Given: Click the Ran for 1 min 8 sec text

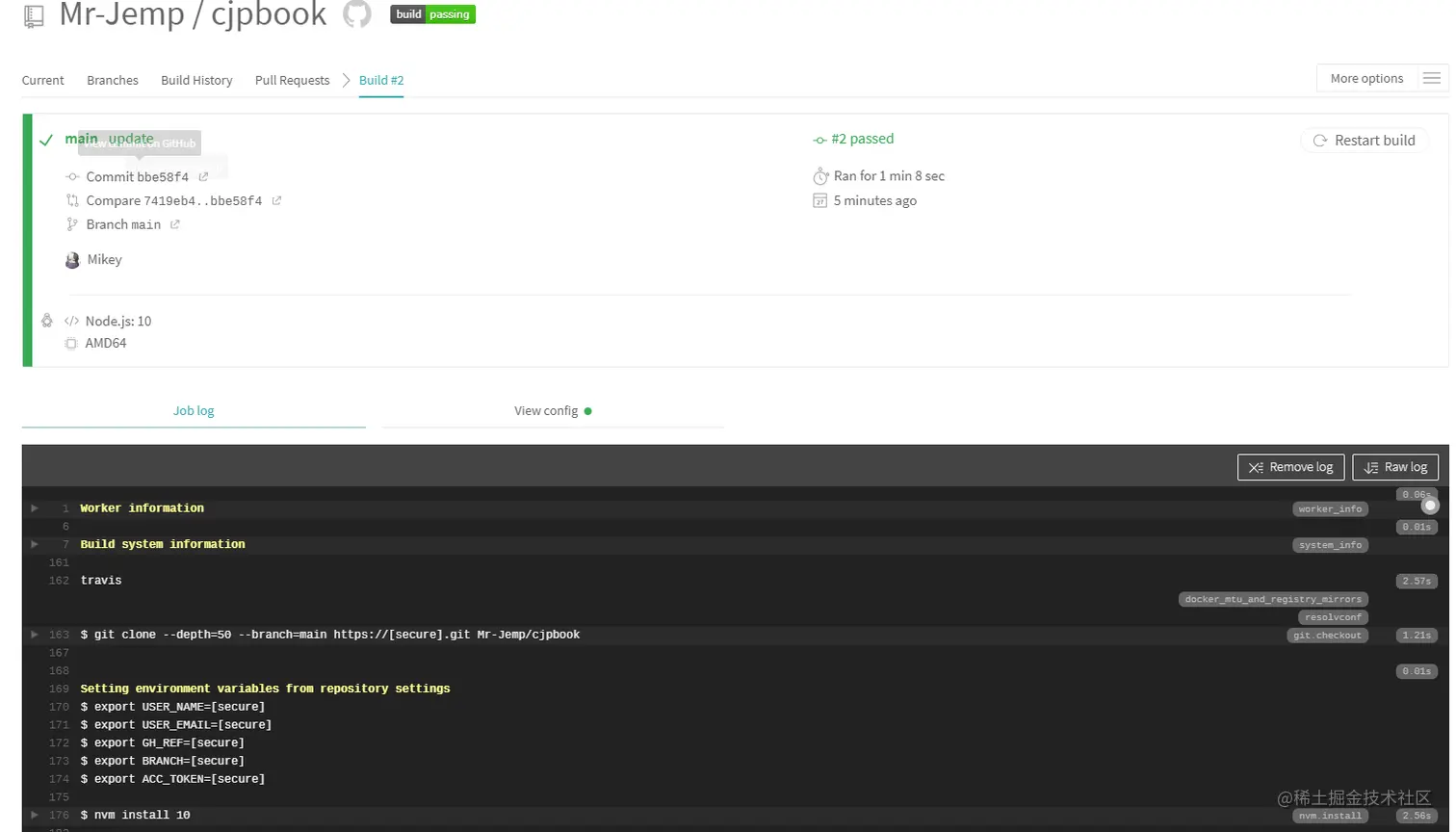Looking at the screenshot, I should (889, 176).
